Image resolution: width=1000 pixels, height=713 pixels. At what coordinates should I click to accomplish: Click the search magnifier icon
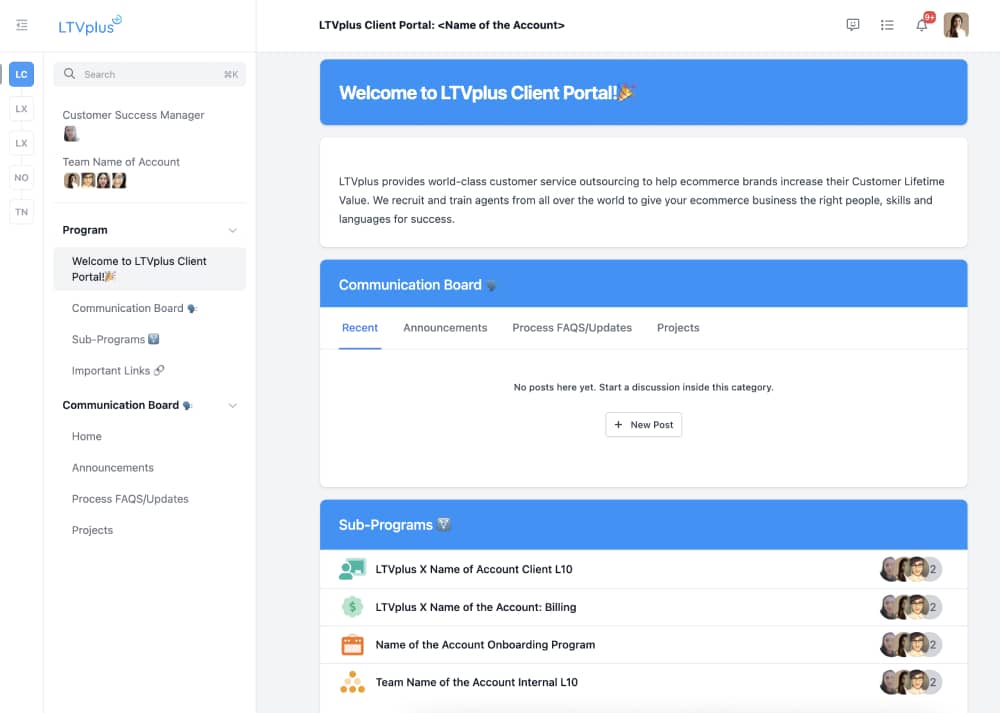click(x=70, y=74)
